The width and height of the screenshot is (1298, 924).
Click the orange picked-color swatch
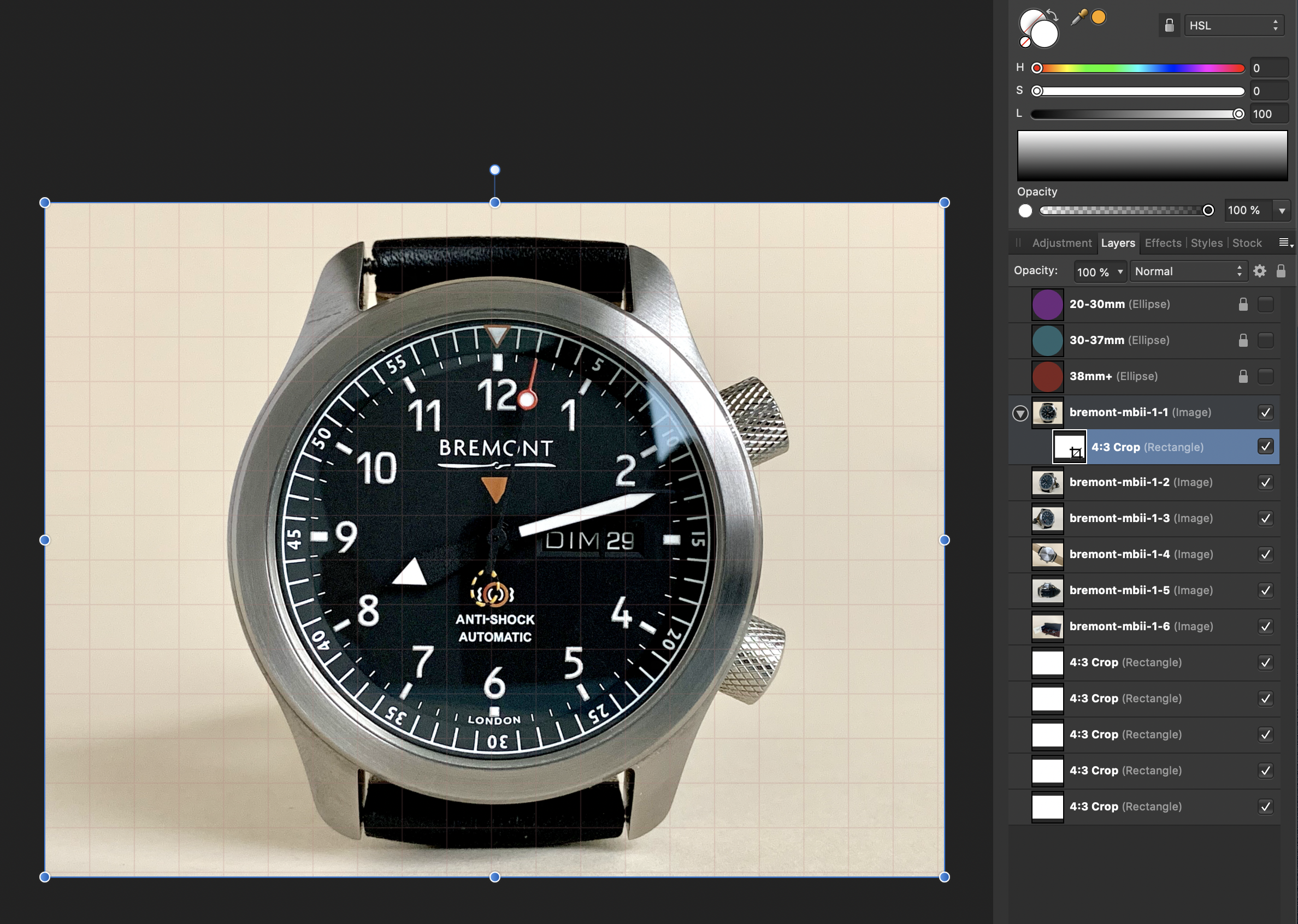(x=1099, y=17)
